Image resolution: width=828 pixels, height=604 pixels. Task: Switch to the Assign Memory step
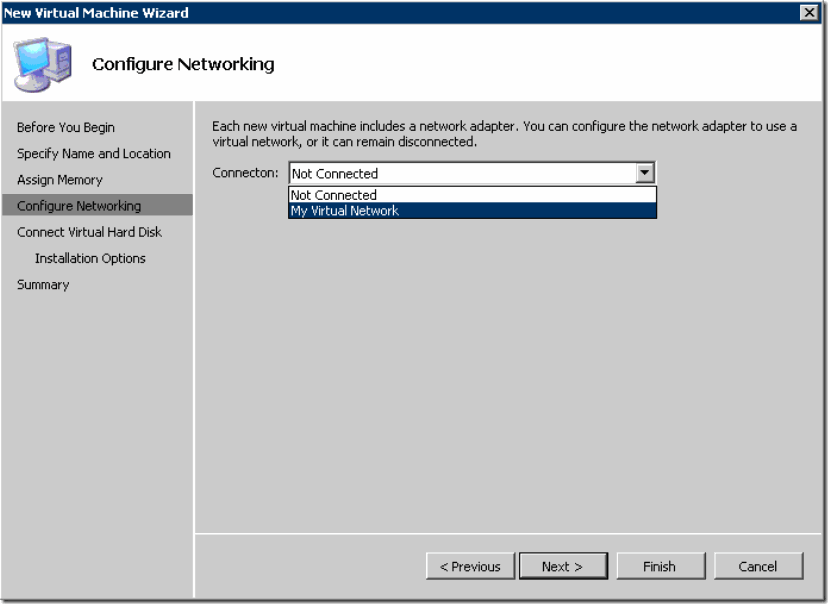click(x=60, y=180)
